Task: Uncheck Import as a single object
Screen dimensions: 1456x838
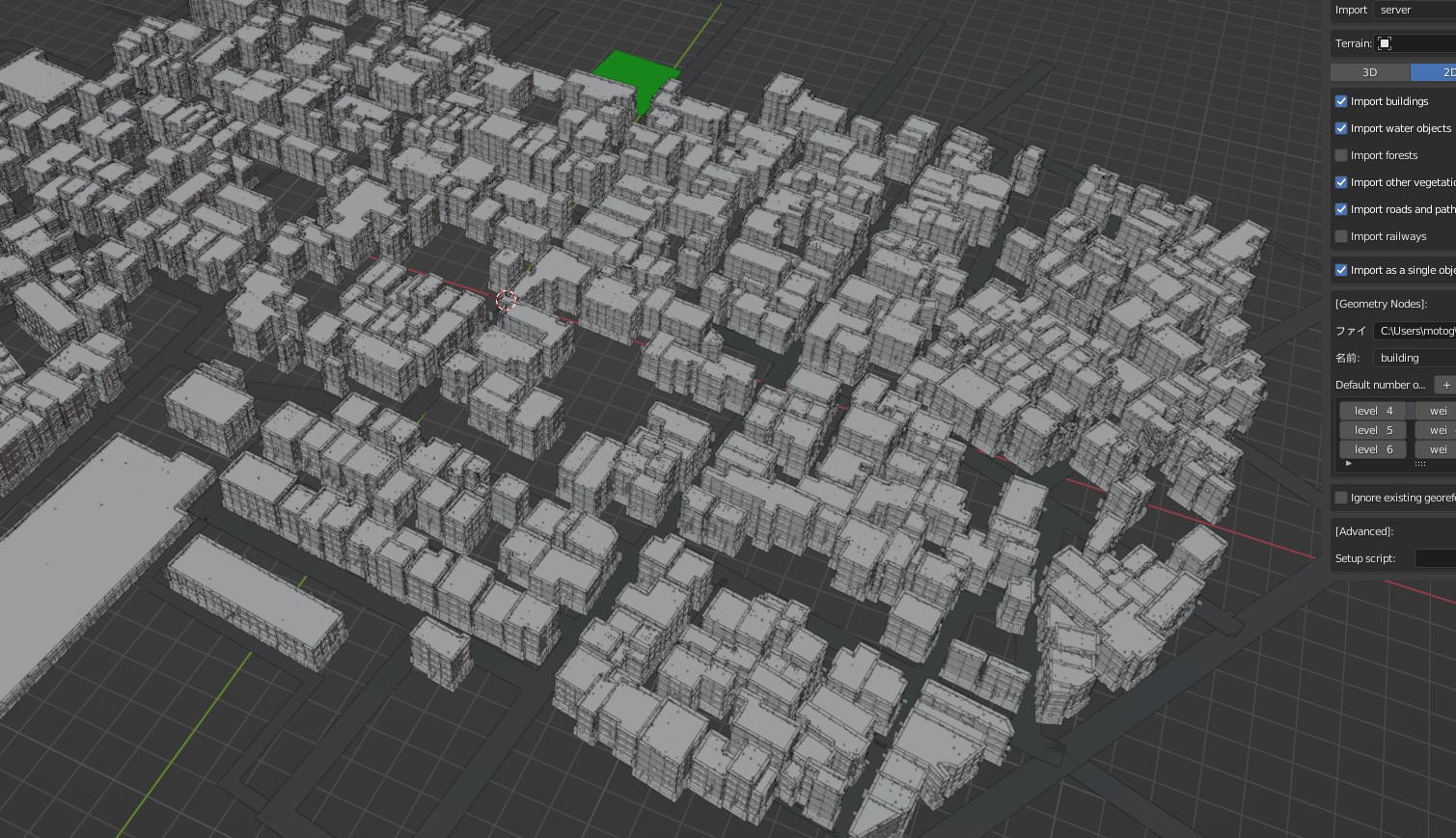Action: pos(1341,270)
